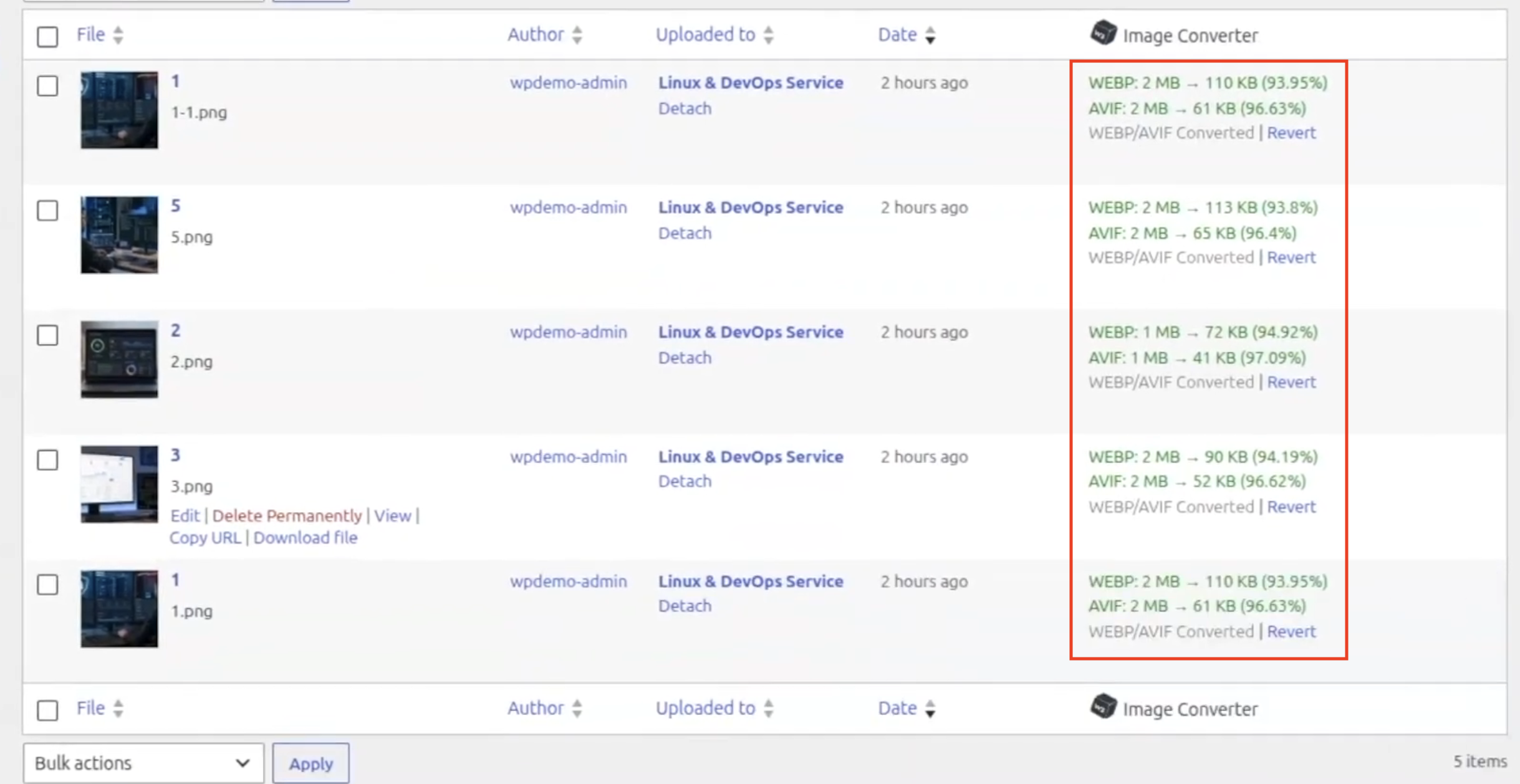Open the 1.png thumbnail
This screenshot has width=1520, height=784.
tap(119, 608)
